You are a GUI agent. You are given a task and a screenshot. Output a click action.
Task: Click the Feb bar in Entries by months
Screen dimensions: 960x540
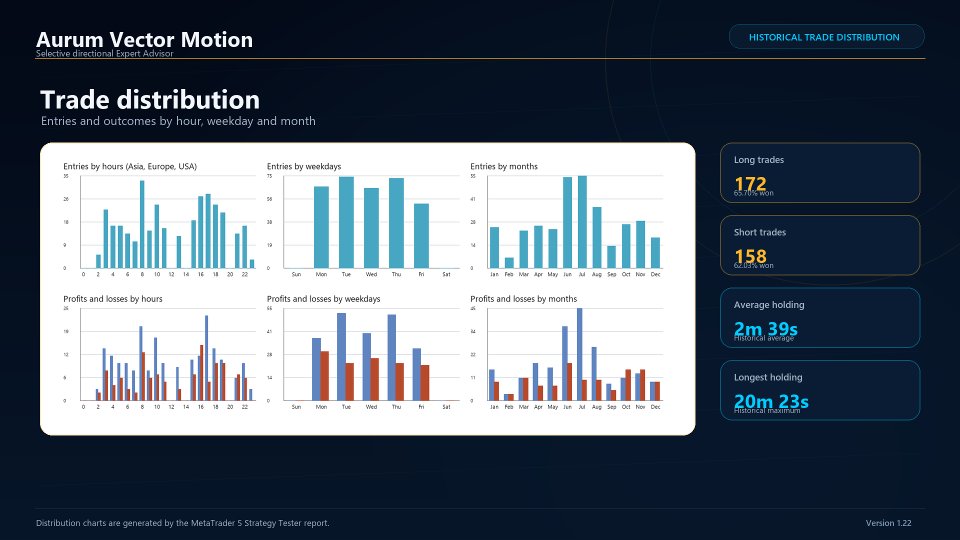509,263
